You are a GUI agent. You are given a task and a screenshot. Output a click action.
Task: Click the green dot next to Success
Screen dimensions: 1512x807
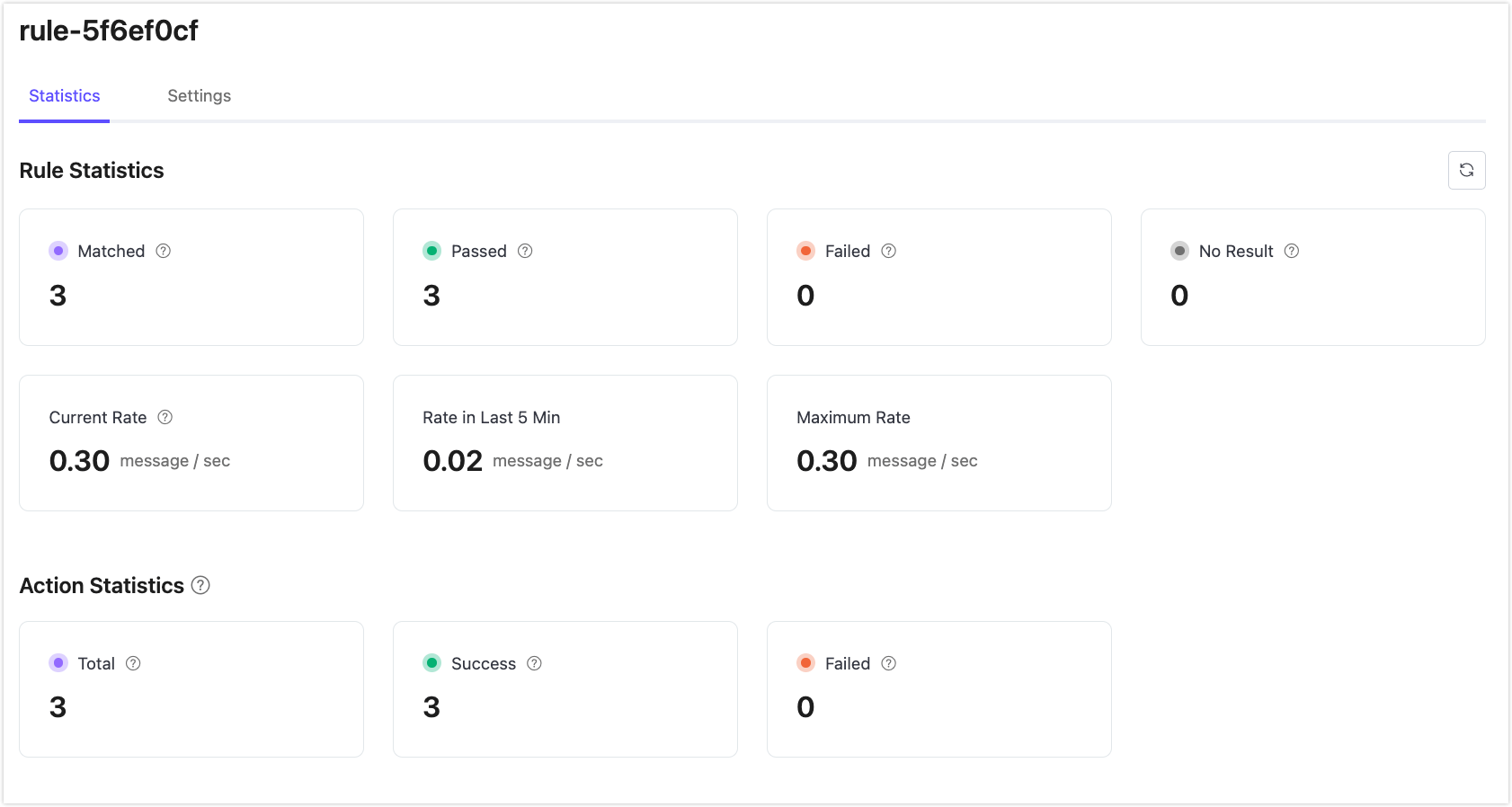[432, 663]
